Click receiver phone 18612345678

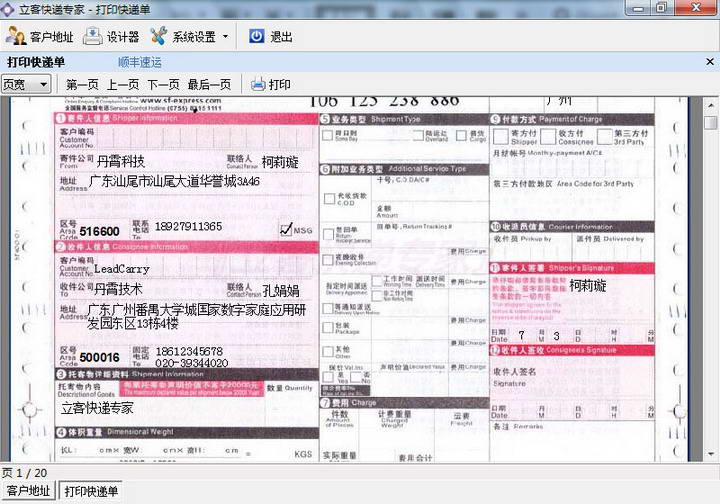click(189, 351)
